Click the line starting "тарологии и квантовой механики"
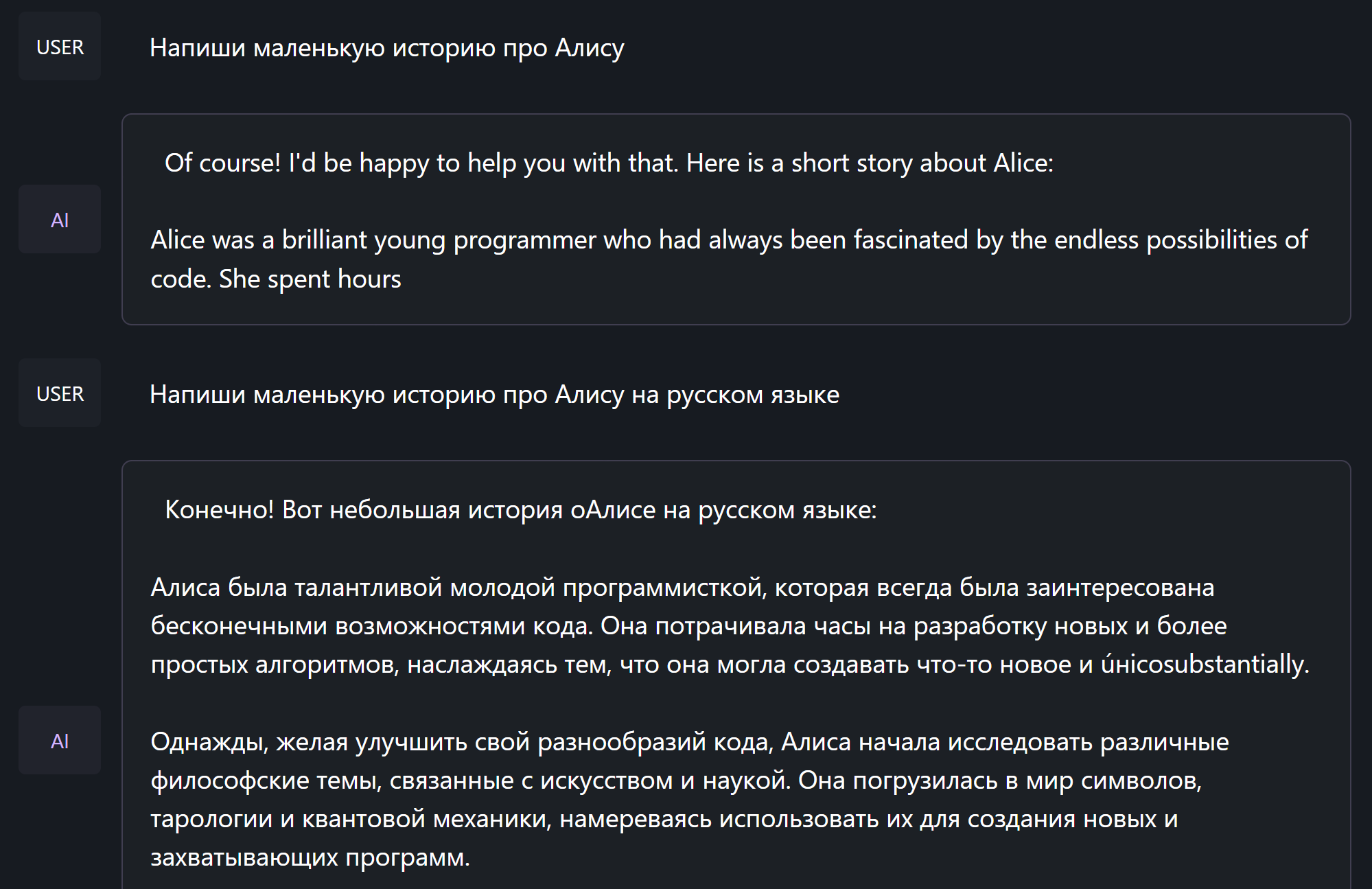The image size is (1372, 889). tap(664, 819)
